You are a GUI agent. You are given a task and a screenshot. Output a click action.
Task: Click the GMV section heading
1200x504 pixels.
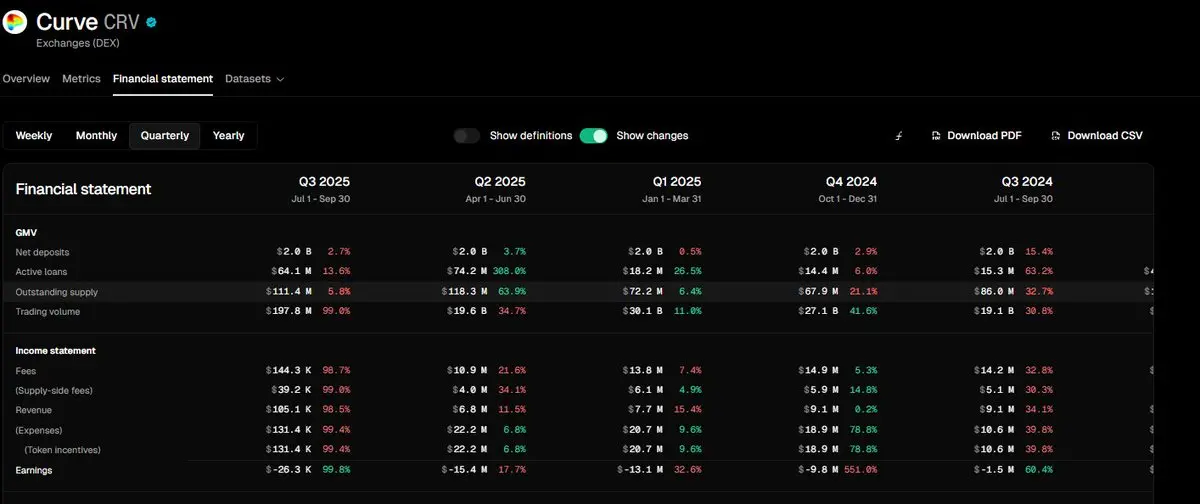coord(27,231)
